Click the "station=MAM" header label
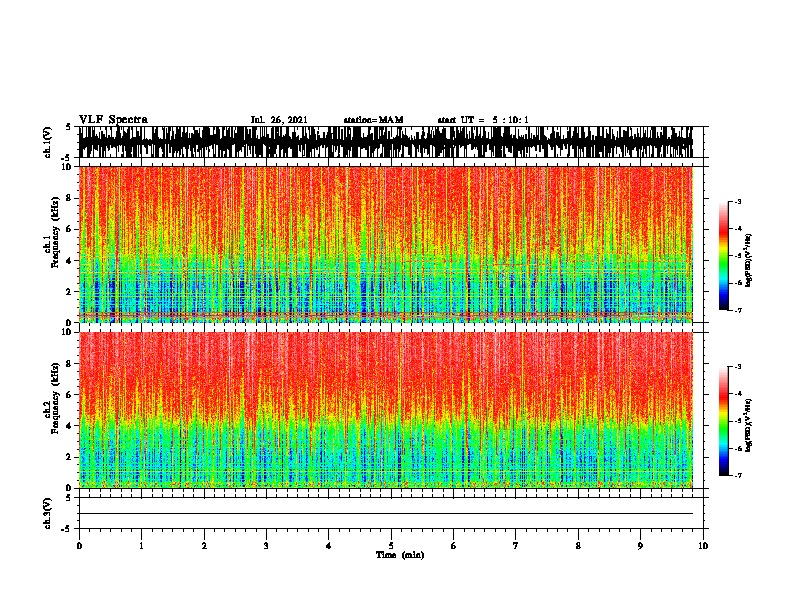 (373, 120)
